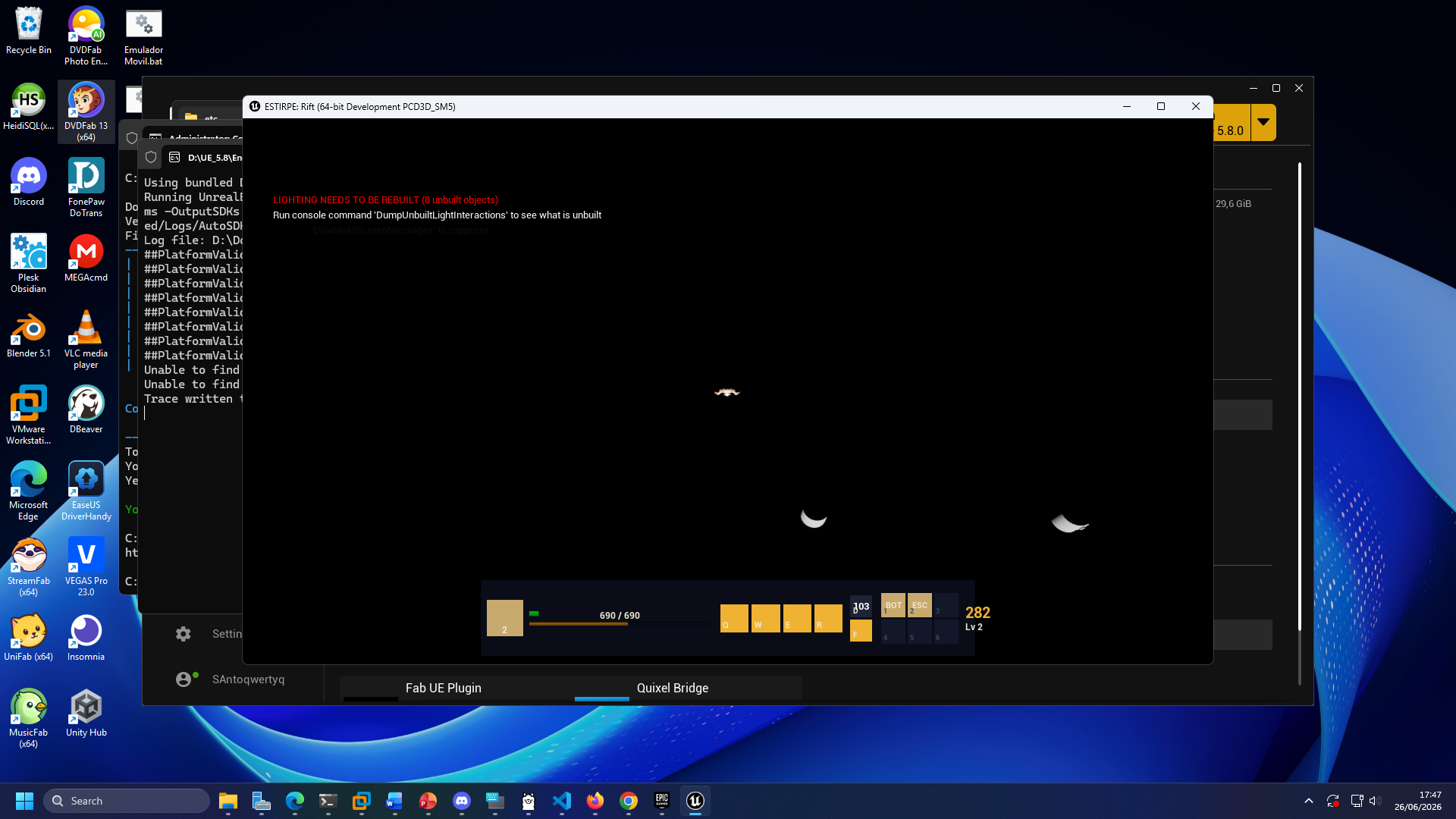
Task: Open clock showing 17:47 in taskbar
Action: coord(1417,801)
